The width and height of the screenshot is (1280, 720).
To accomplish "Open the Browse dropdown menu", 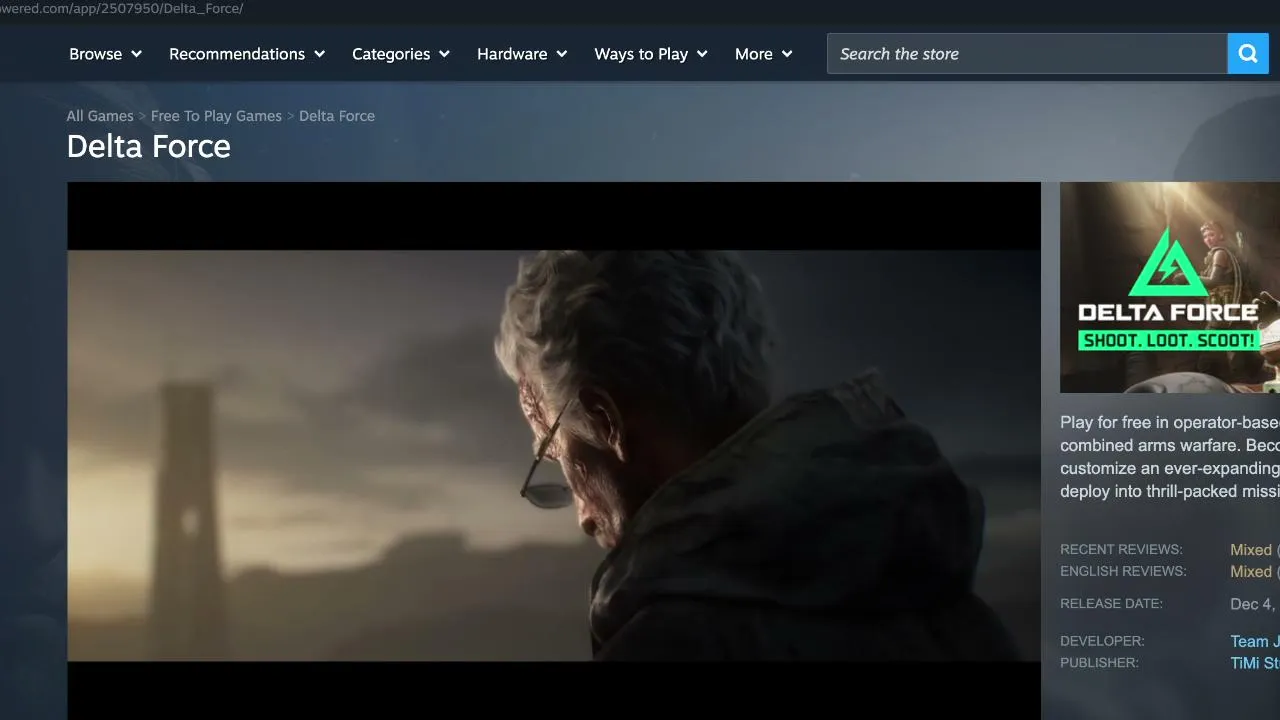I will point(106,54).
